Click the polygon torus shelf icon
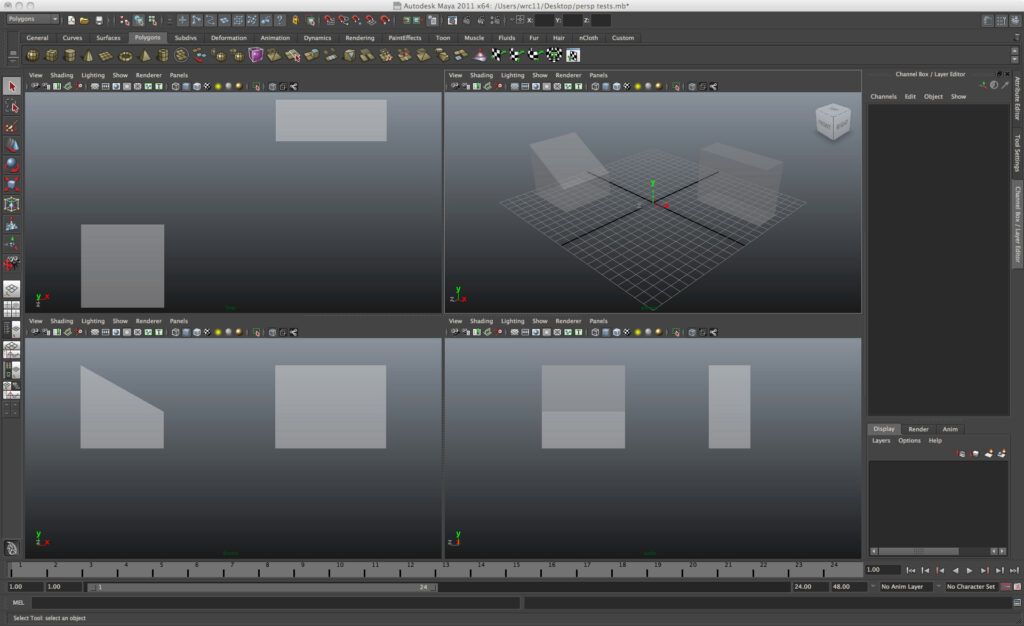The width and height of the screenshot is (1024, 626). click(126, 56)
